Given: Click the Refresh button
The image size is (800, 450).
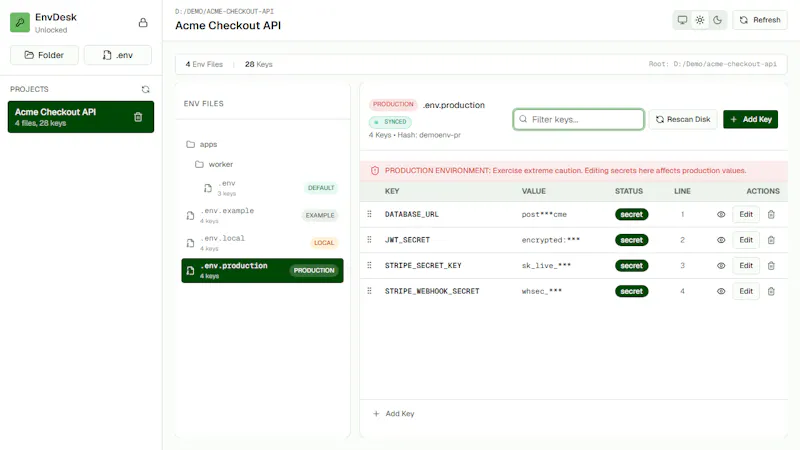Looking at the screenshot, I should pyautogui.click(x=760, y=20).
